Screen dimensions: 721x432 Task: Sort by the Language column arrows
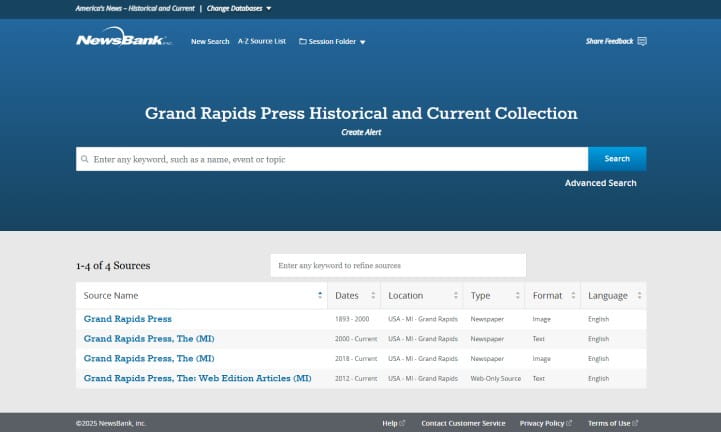[x=639, y=295]
